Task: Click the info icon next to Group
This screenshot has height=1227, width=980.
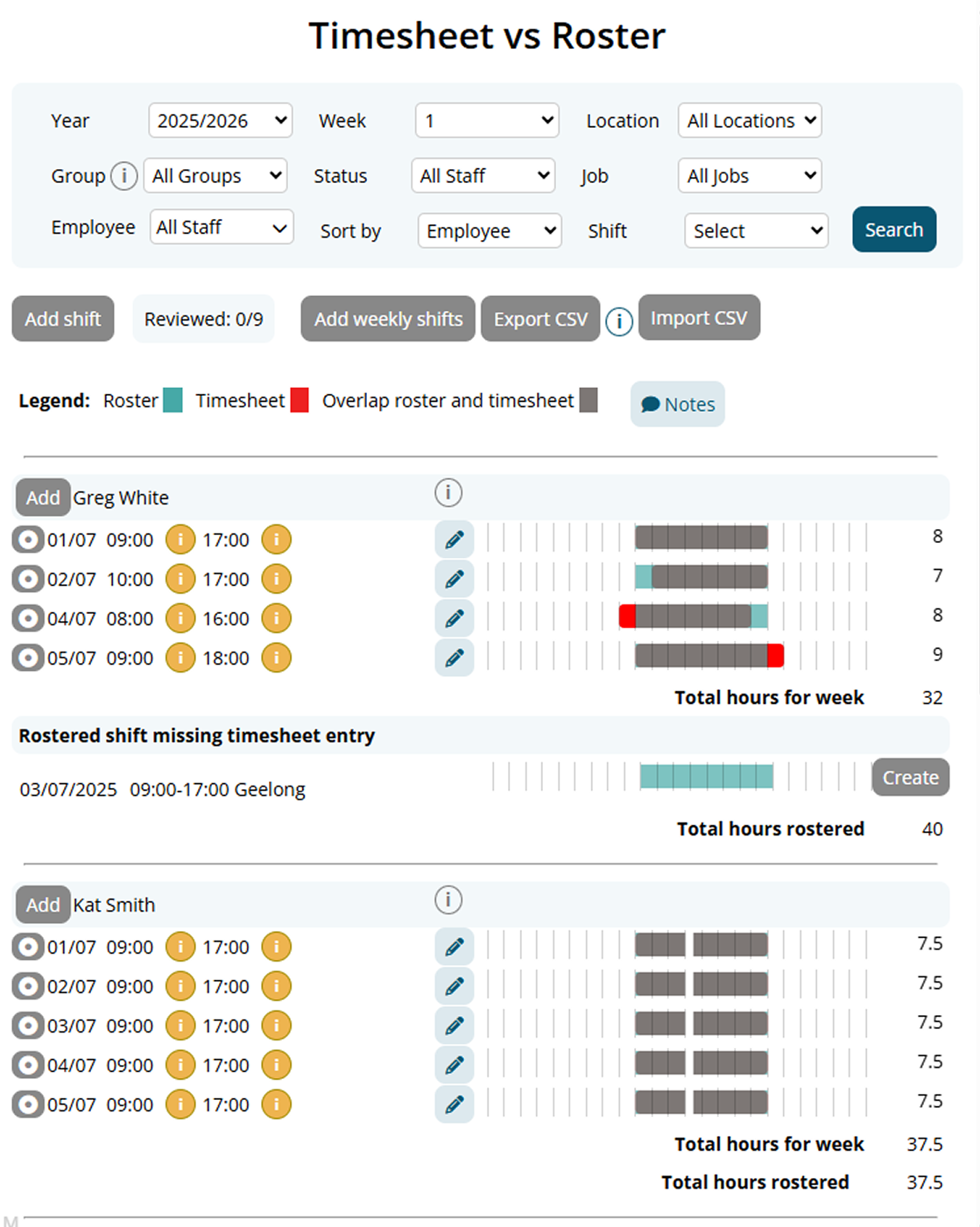Action: (x=124, y=176)
